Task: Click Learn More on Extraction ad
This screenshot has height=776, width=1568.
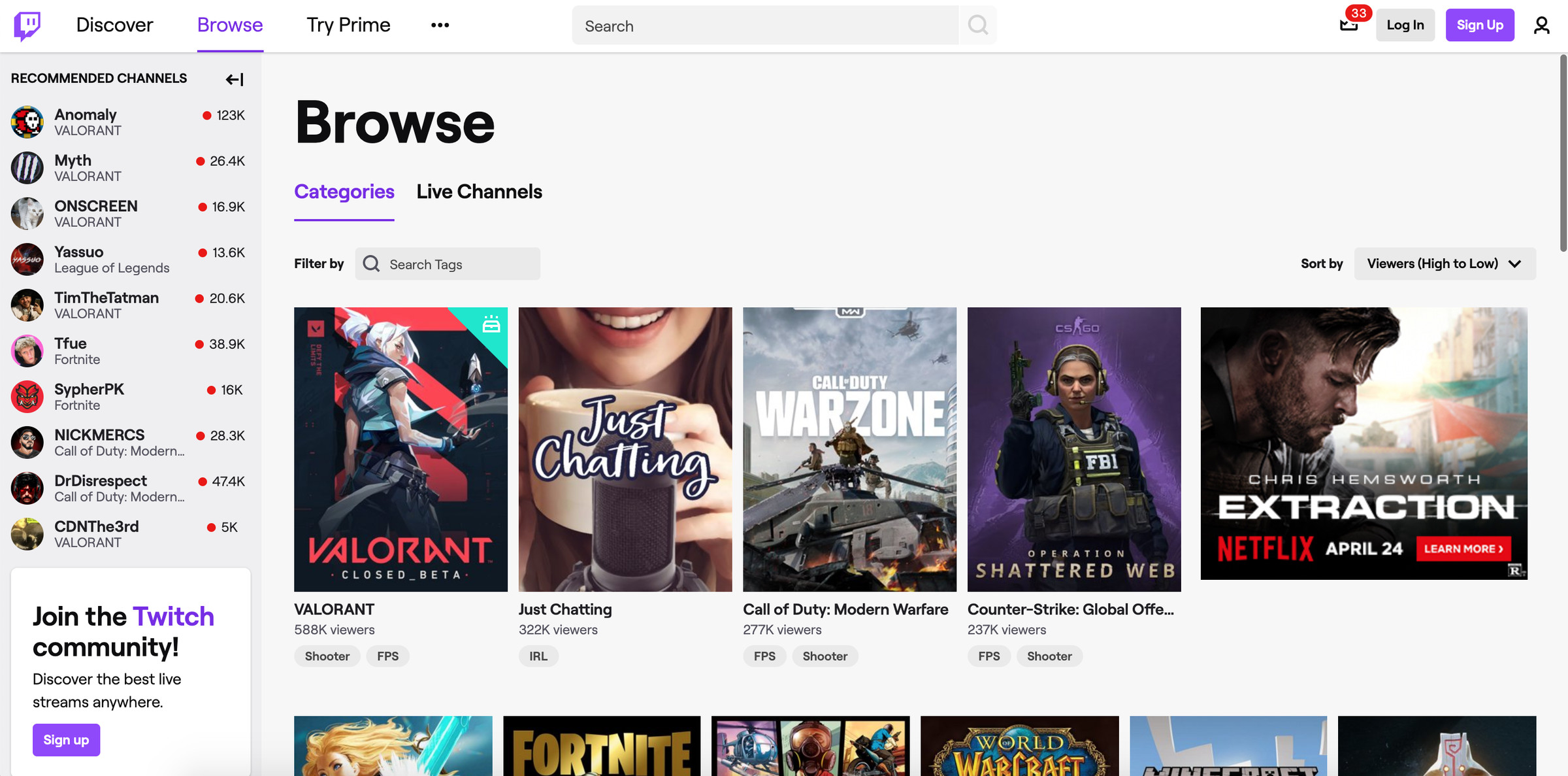Action: click(1463, 549)
